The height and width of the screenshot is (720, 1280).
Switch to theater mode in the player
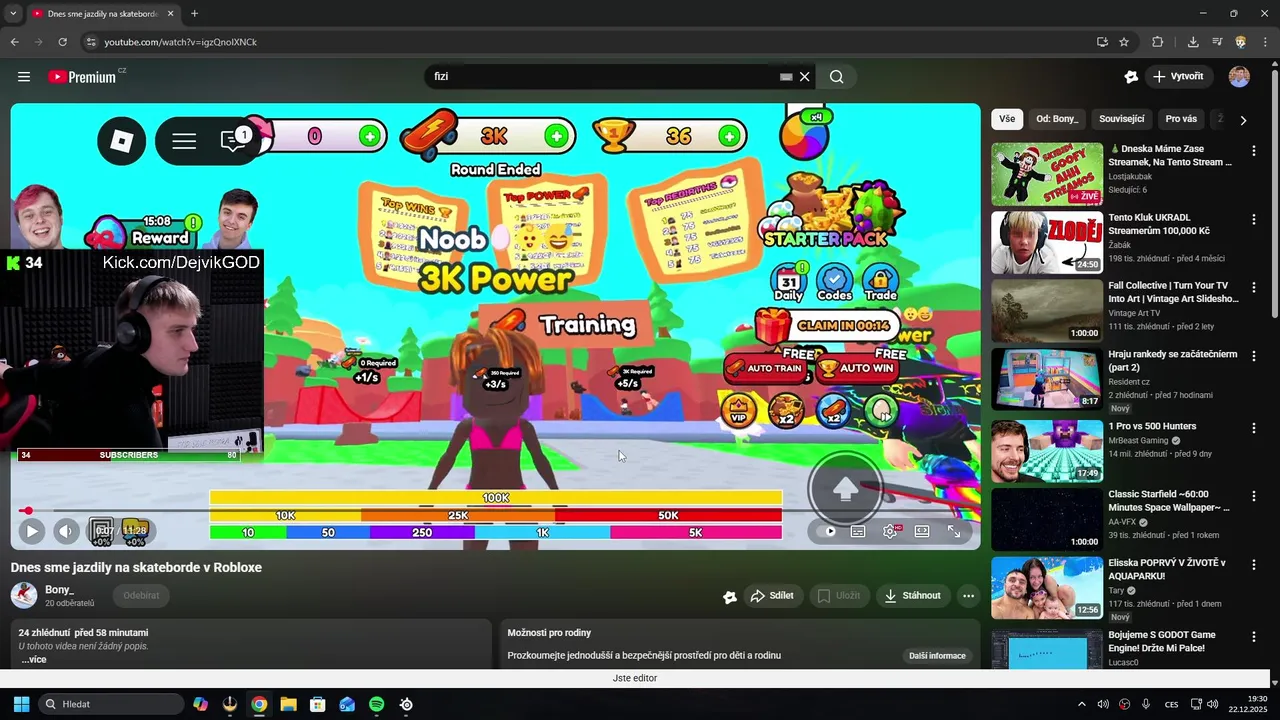pos(922,532)
